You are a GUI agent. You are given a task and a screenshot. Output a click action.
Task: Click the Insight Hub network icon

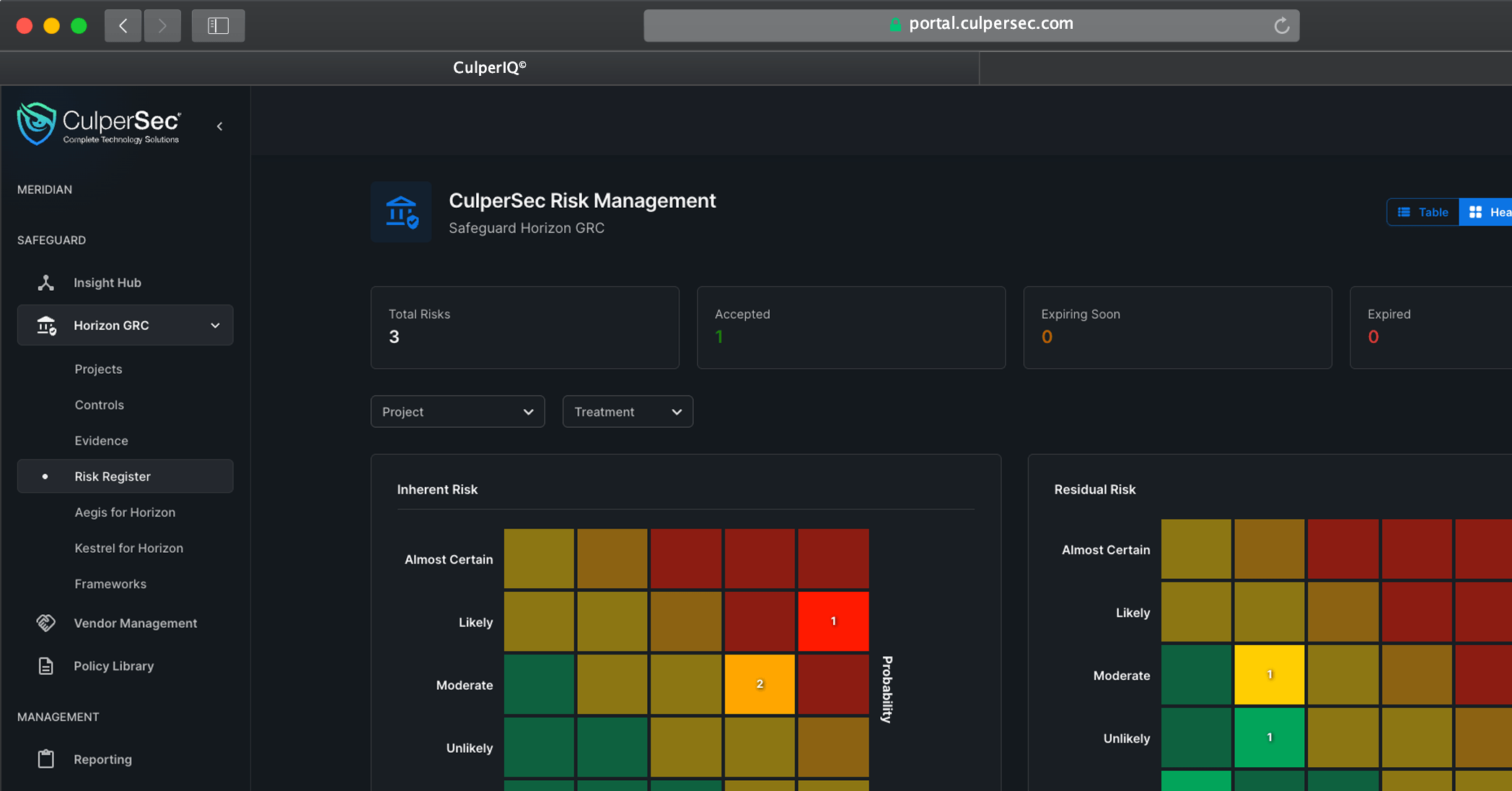[46, 283]
